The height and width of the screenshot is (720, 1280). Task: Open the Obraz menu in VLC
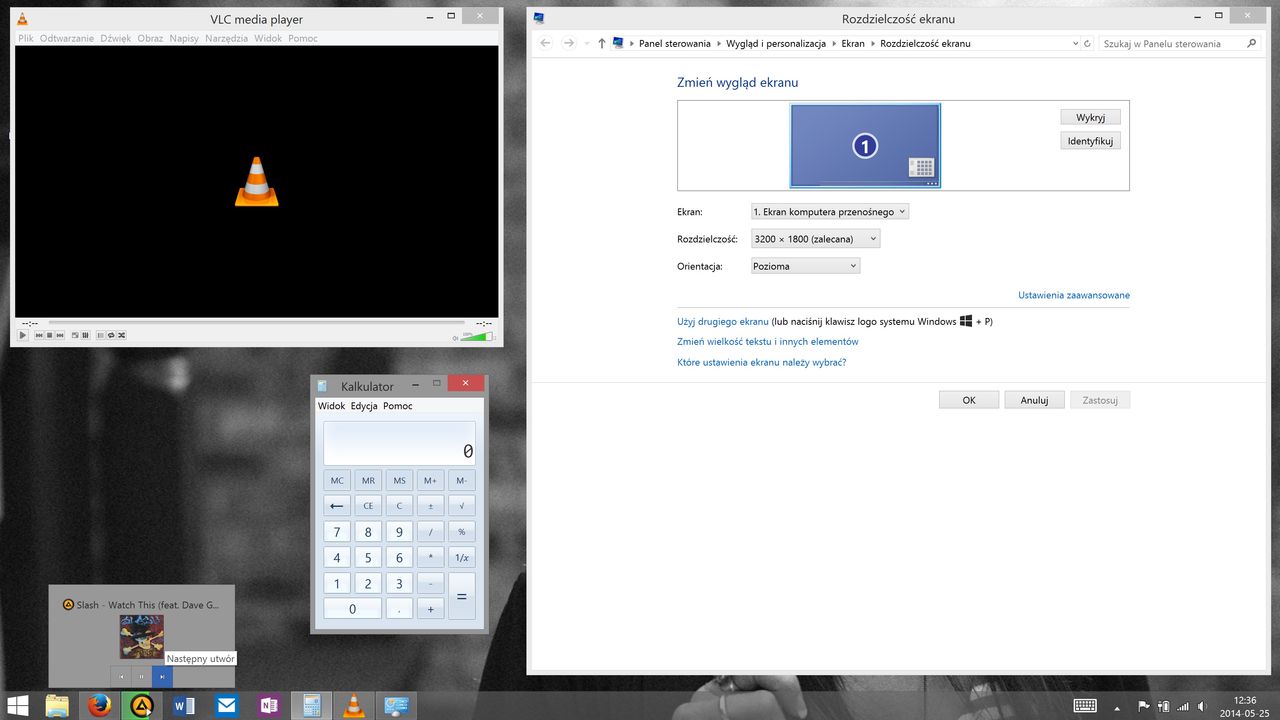tap(150, 38)
